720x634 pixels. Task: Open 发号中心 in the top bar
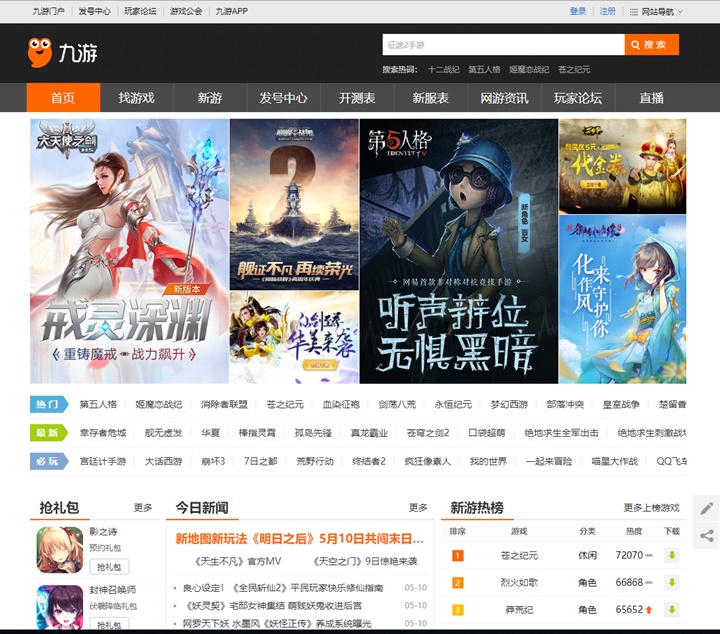pyautogui.click(x=94, y=11)
